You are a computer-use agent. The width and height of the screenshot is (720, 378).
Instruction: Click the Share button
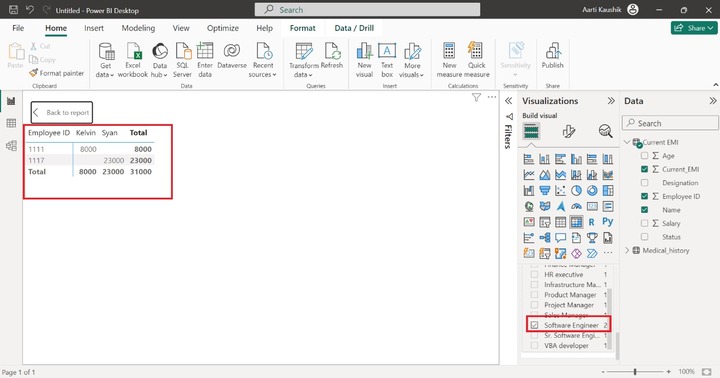click(x=694, y=28)
